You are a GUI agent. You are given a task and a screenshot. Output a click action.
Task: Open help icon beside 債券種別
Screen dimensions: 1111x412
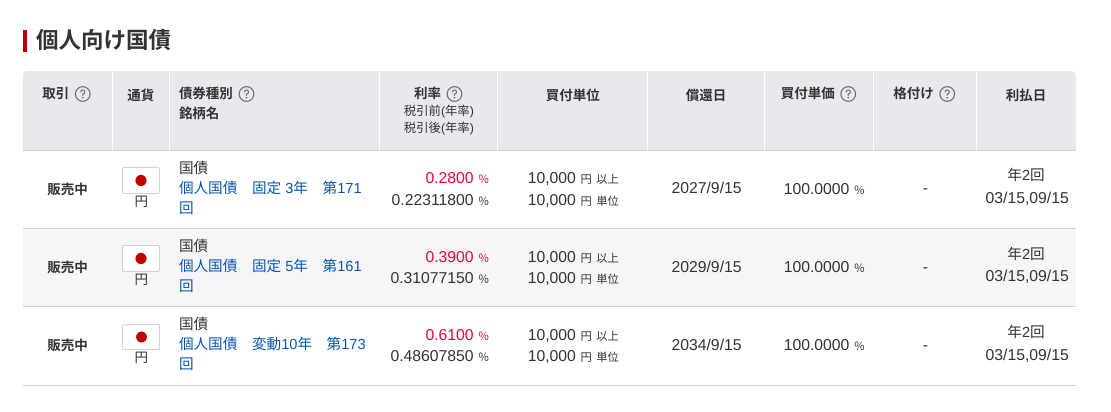(246, 94)
